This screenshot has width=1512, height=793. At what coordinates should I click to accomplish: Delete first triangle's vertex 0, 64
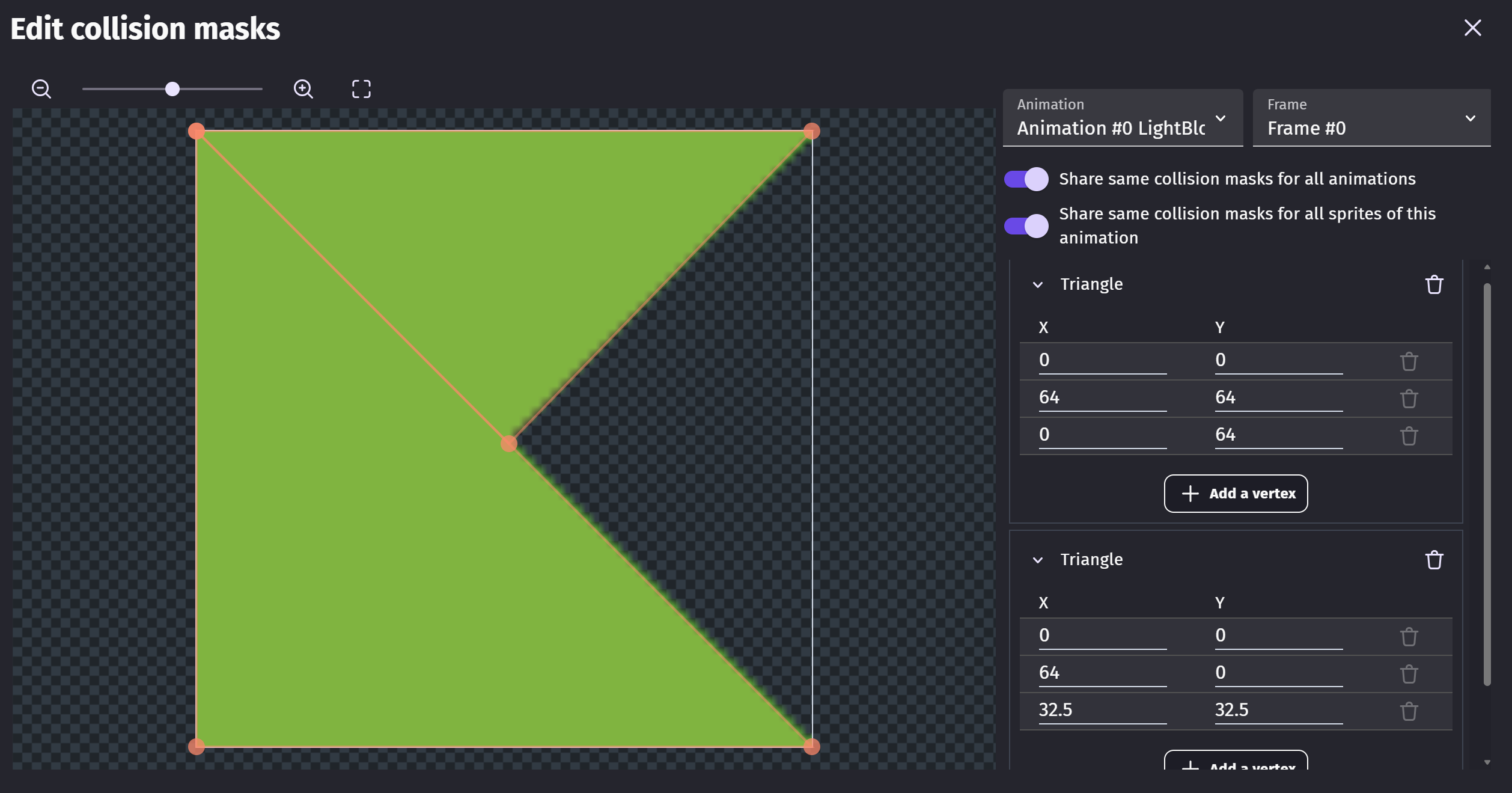pos(1409,436)
